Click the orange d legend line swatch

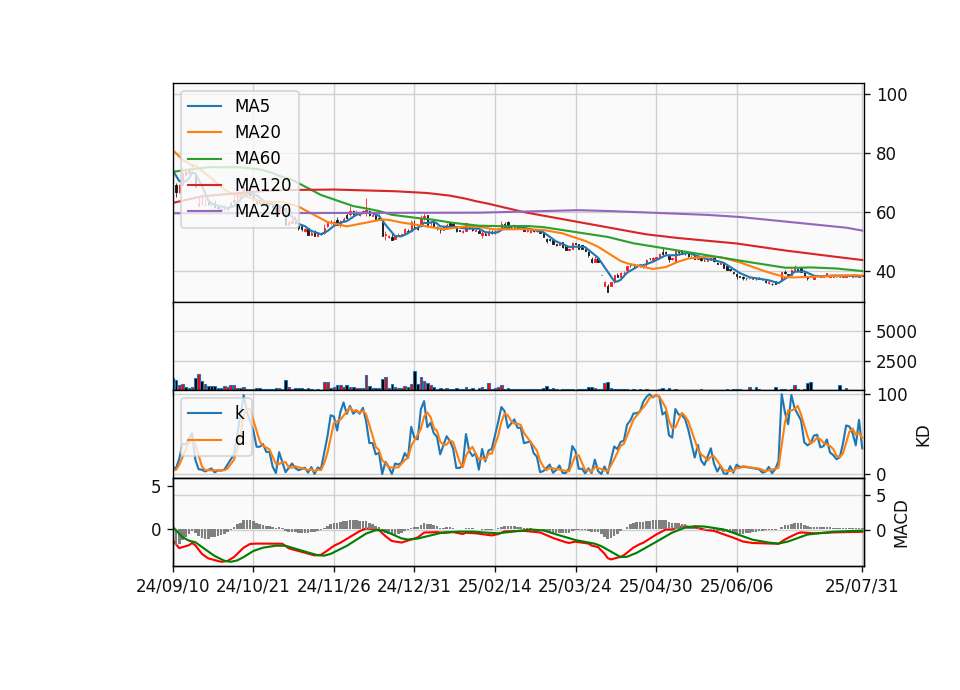tap(204, 439)
